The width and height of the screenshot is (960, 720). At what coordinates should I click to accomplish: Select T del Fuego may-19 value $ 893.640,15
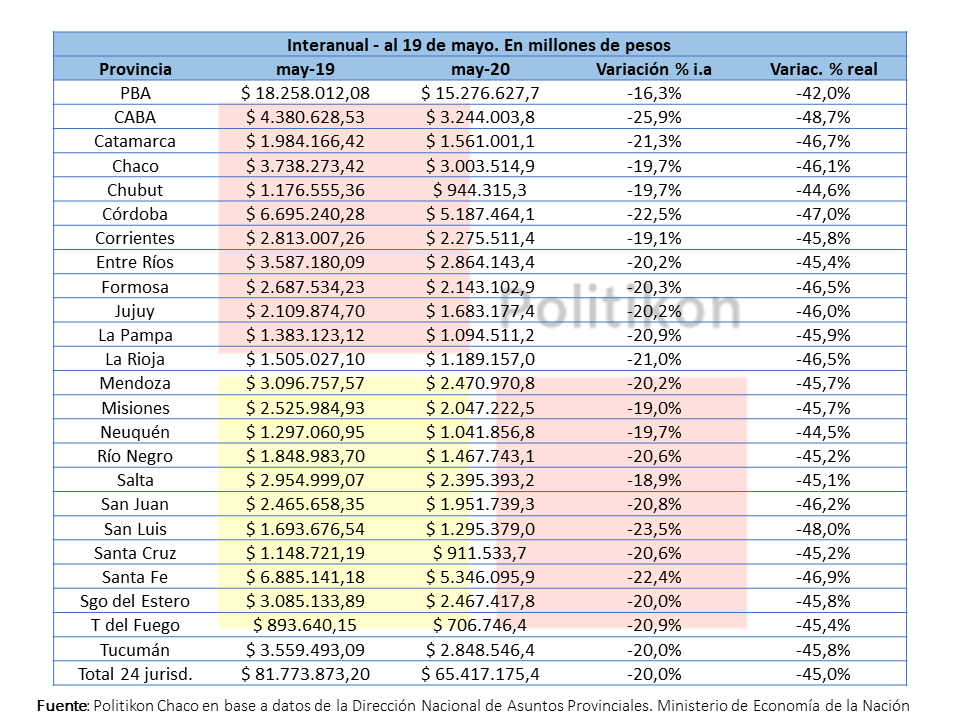pyautogui.click(x=305, y=625)
